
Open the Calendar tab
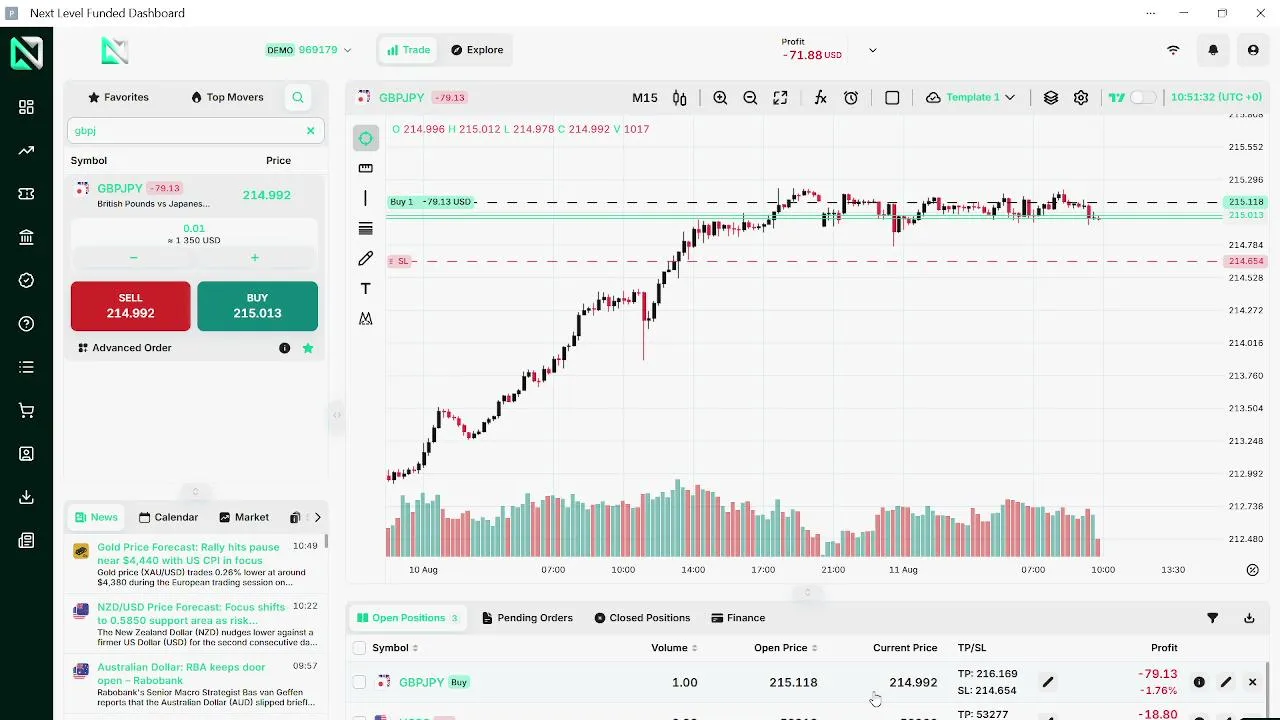pos(168,517)
